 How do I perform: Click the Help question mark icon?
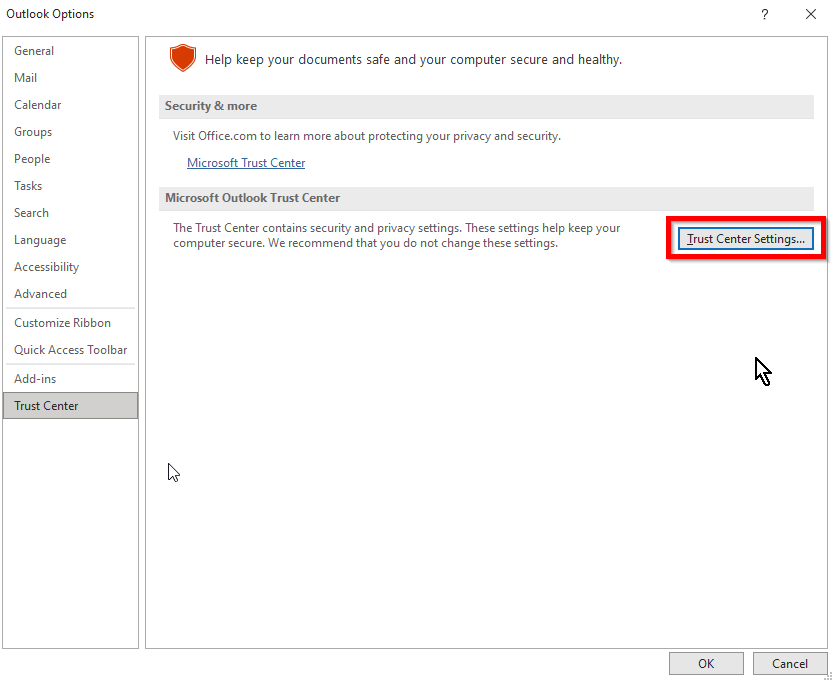(765, 14)
